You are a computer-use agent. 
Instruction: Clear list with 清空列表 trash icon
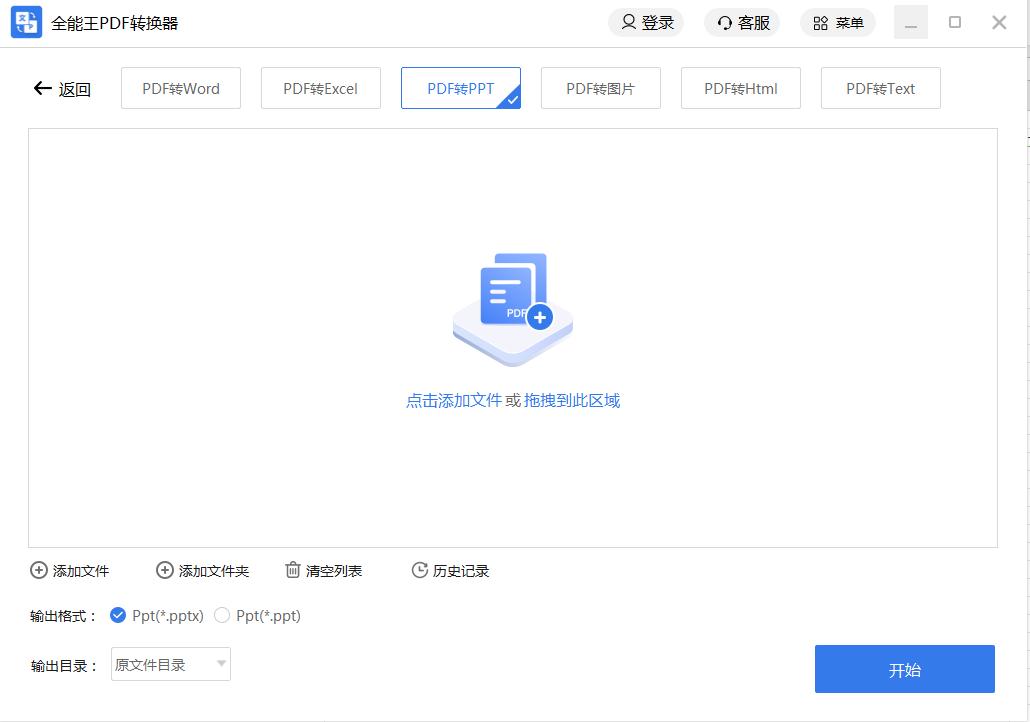pyautogui.click(x=293, y=570)
